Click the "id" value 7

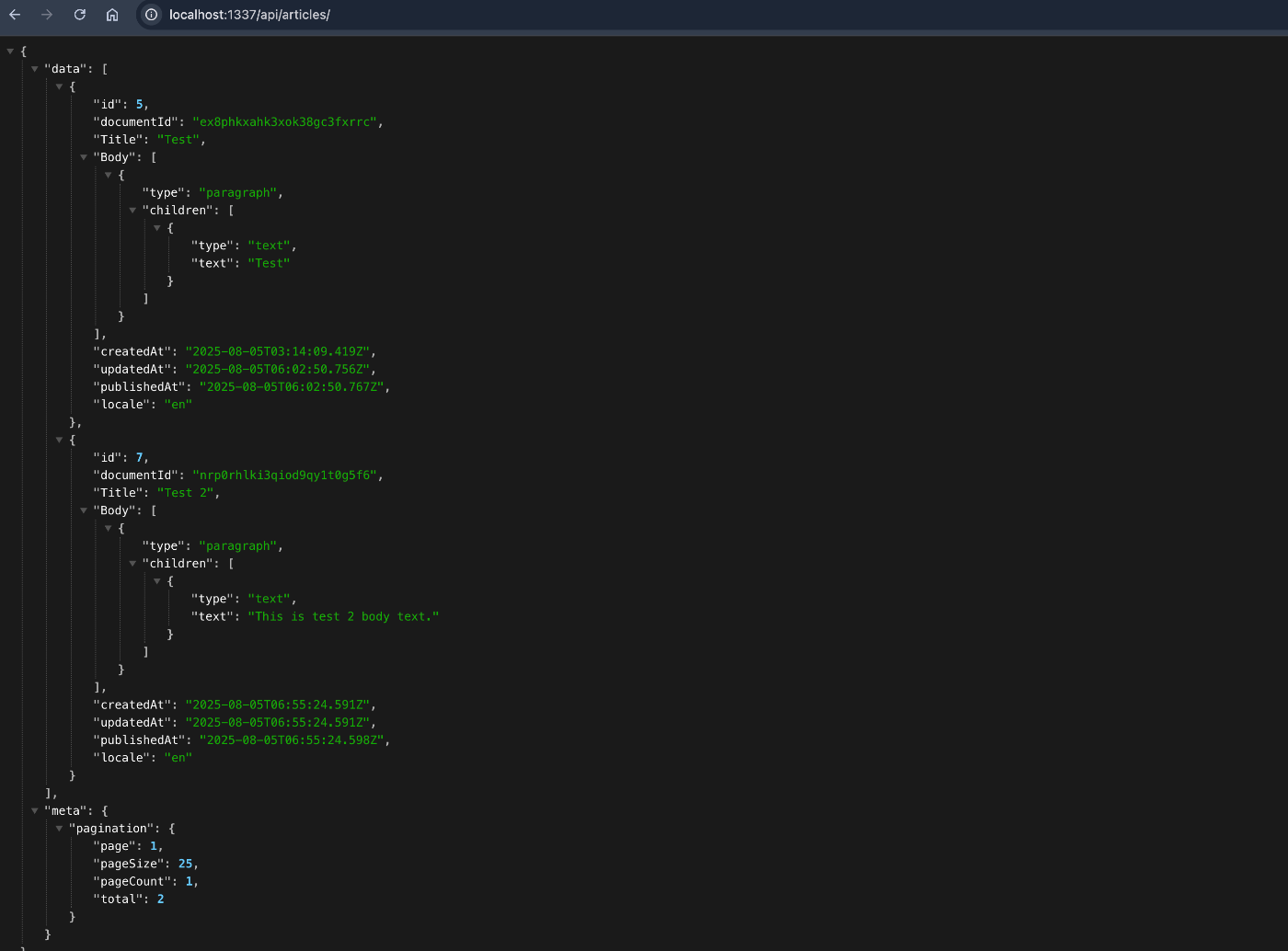click(139, 457)
